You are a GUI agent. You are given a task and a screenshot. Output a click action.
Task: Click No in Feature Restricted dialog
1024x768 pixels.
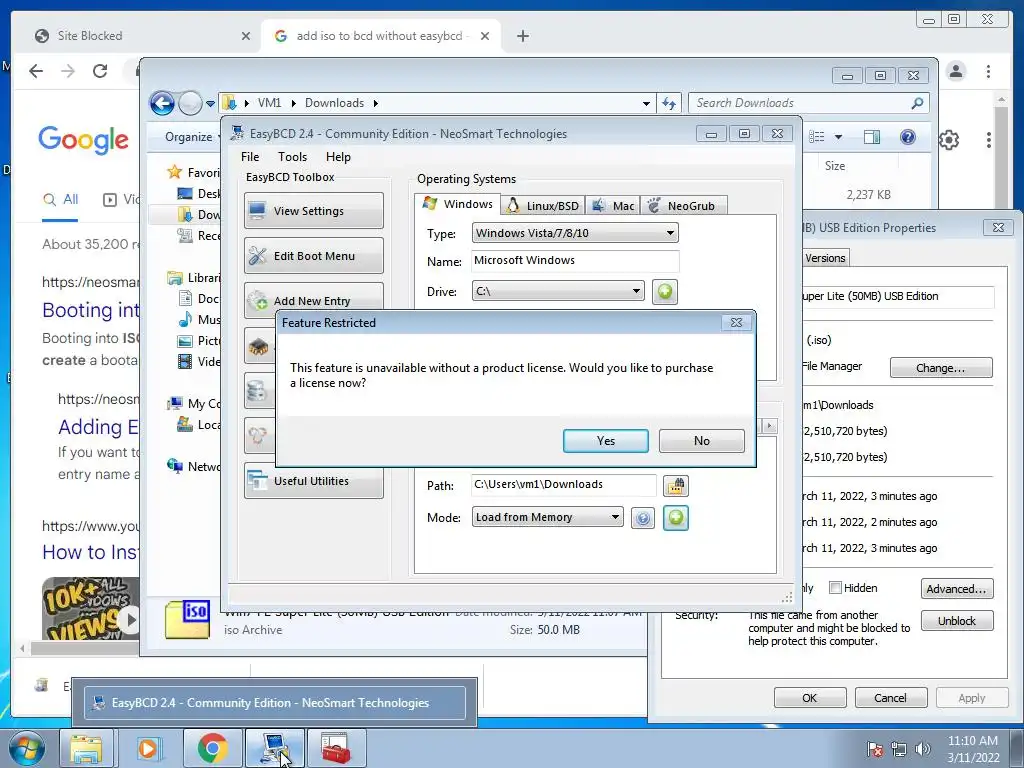701,441
